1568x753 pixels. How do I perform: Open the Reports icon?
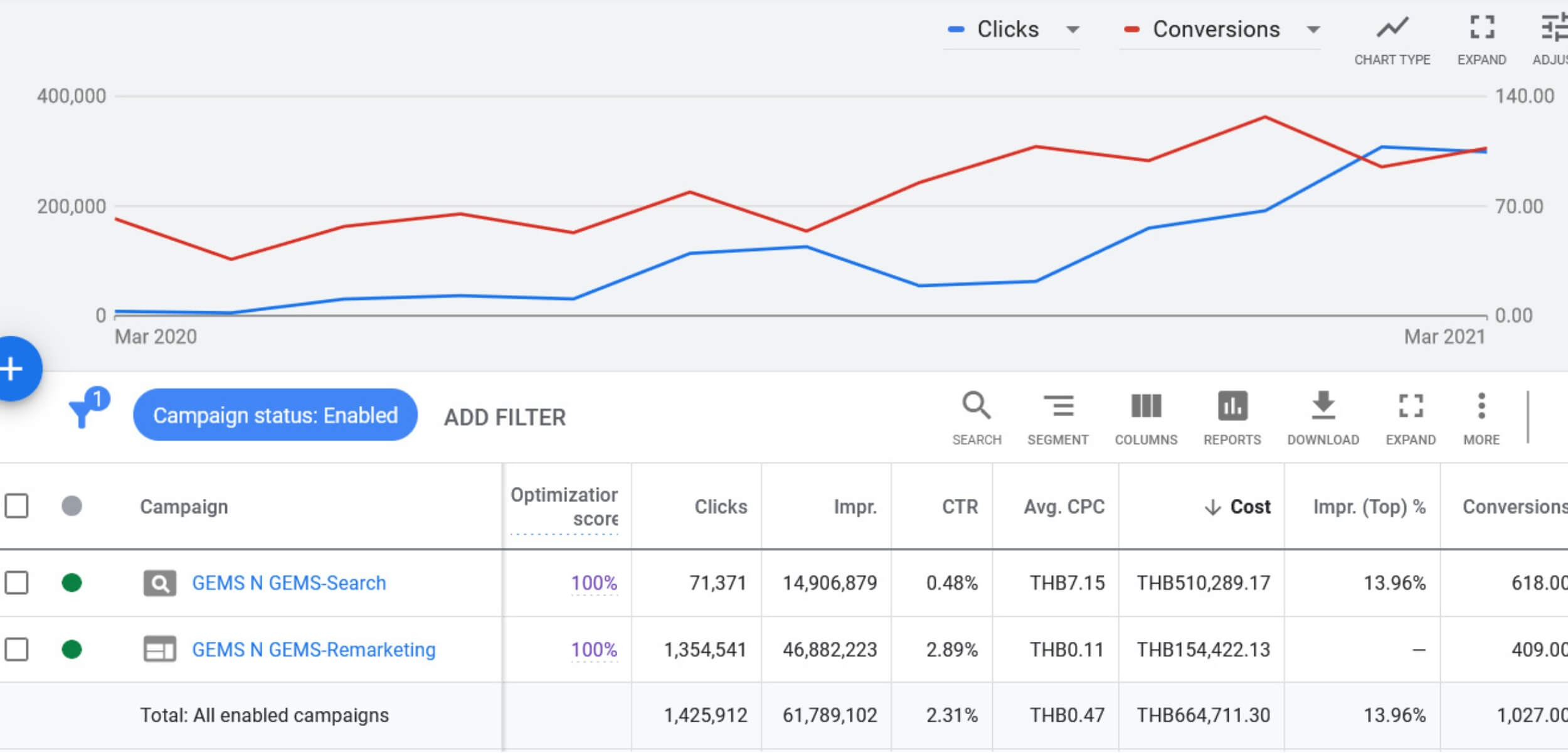[x=1232, y=407]
